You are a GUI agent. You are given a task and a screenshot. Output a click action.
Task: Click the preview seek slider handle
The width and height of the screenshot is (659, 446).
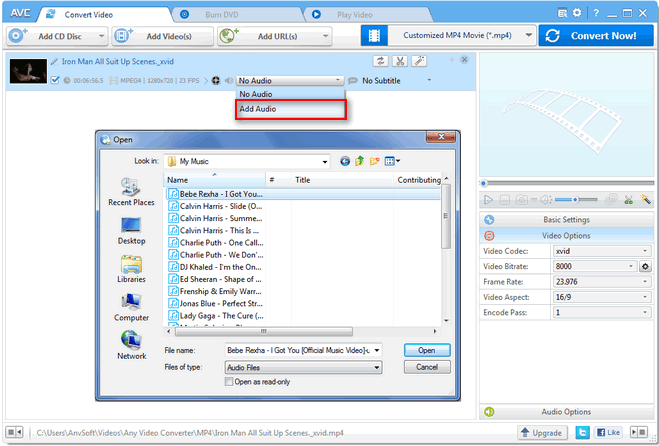point(484,183)
